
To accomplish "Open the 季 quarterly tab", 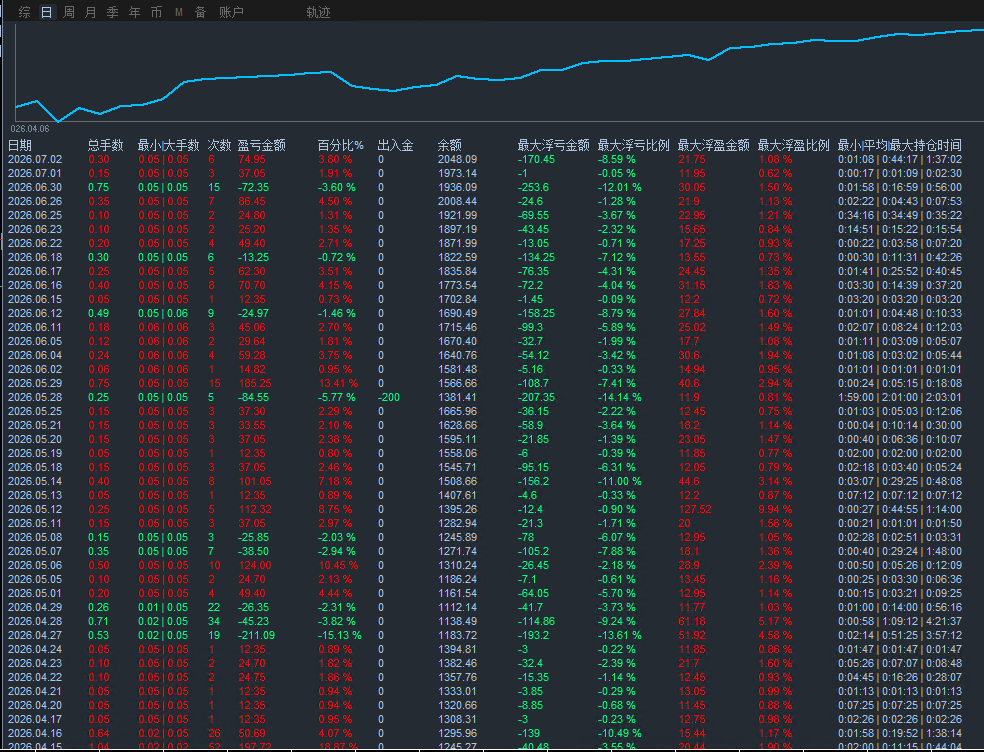I will pyautogui.click(x=112, y=12).
